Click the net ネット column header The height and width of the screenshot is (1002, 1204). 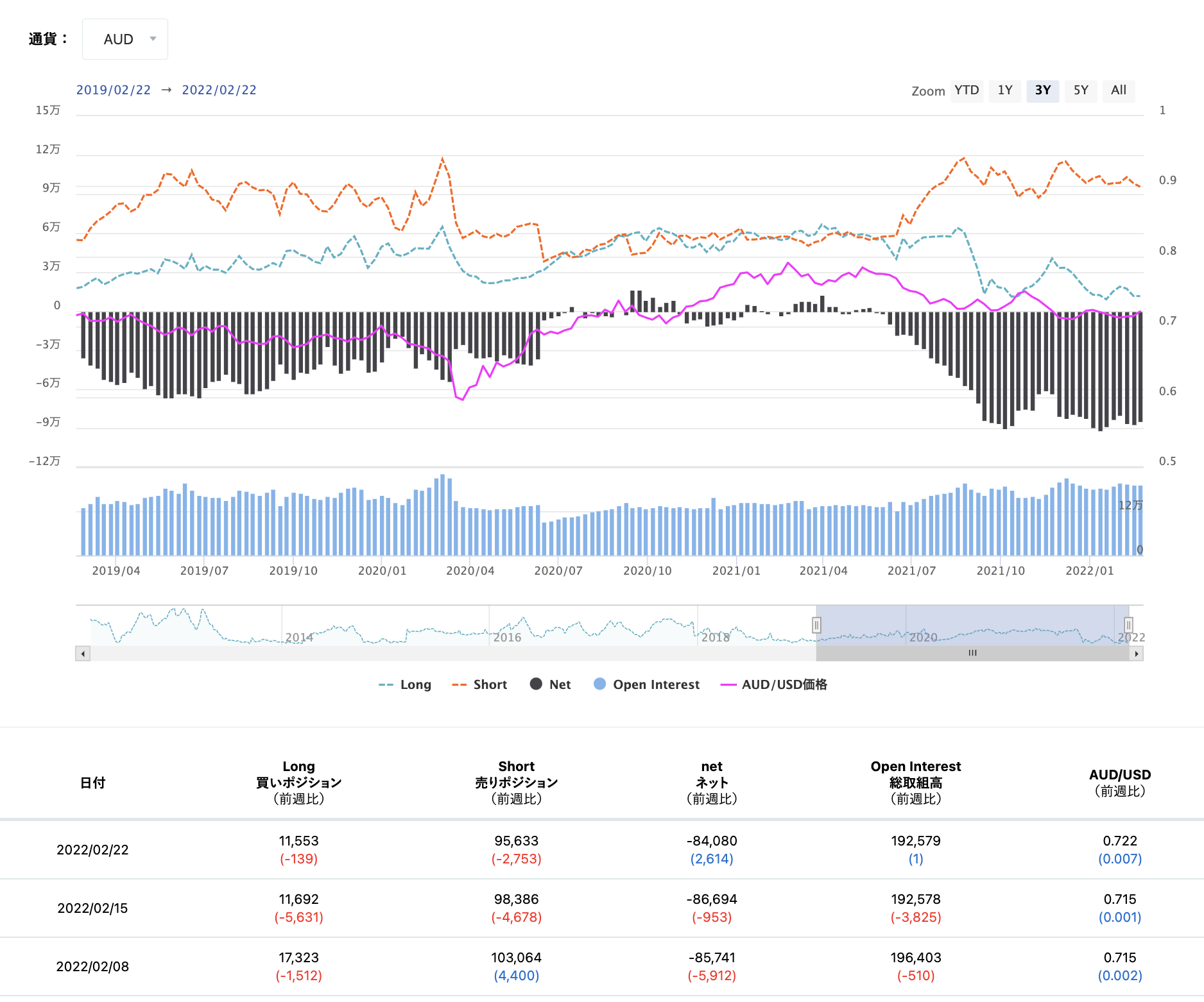tap(712, 783)
